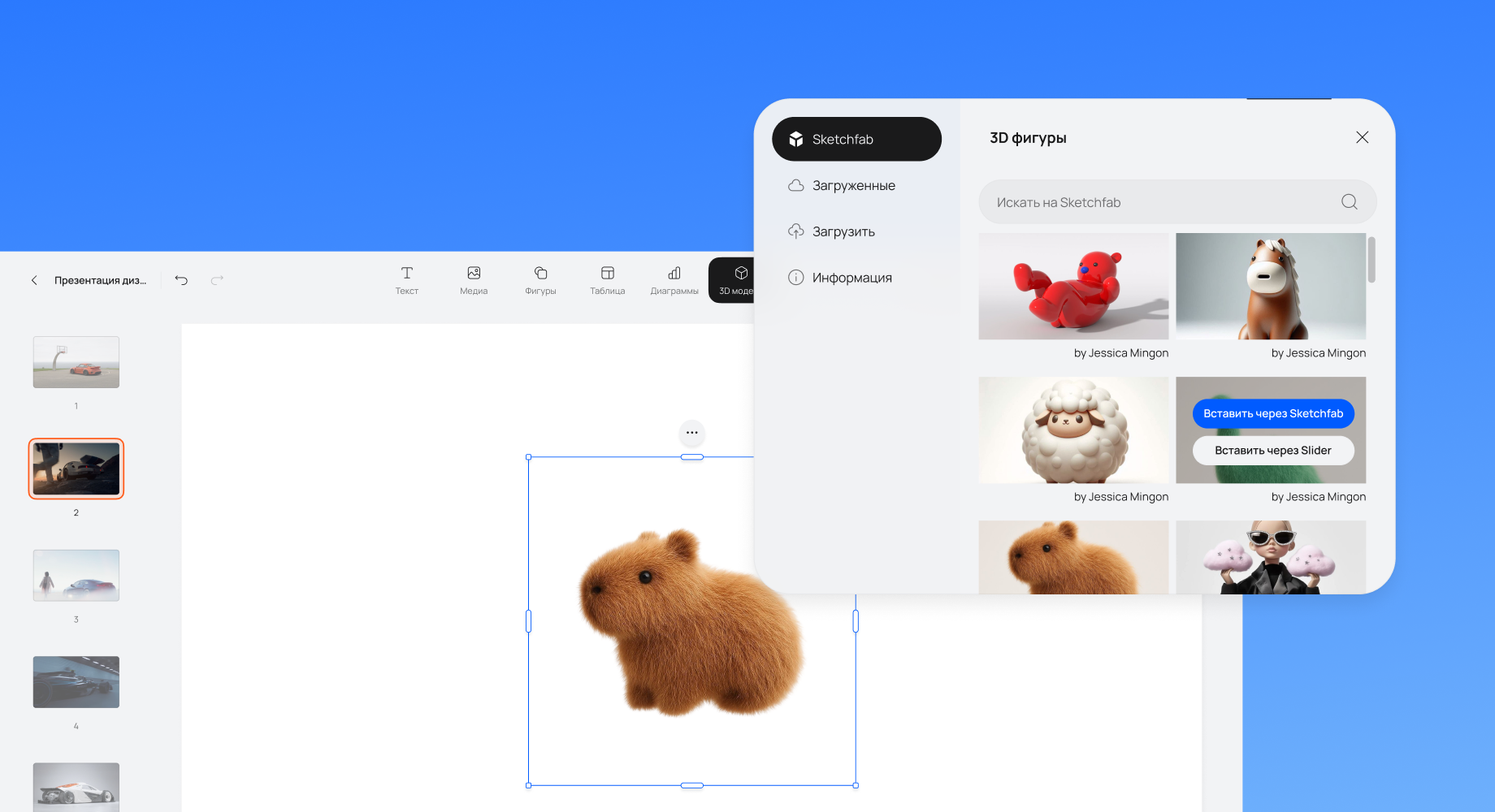Go back using the left chevron
The width and height of the screenshot is (1495, 812).
click(x=34, y=280)
